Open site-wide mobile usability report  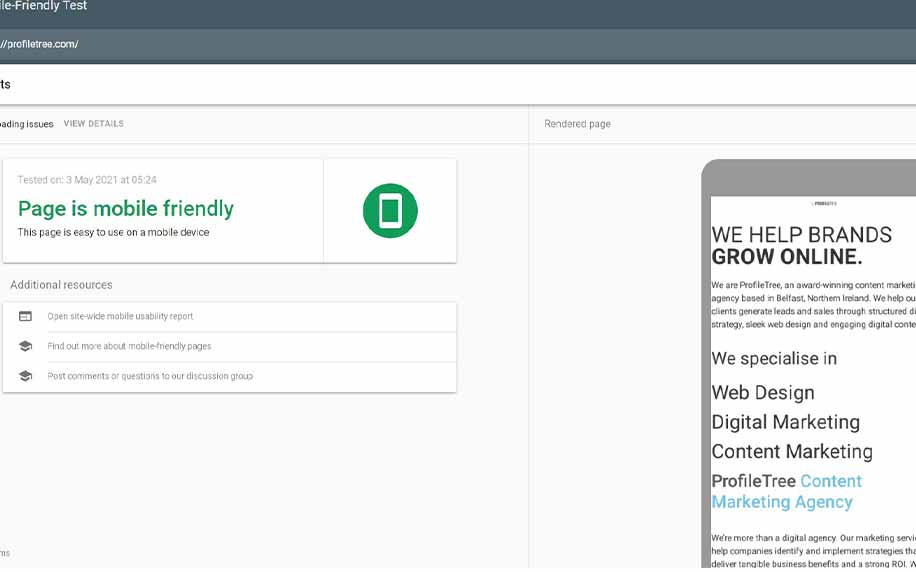pyautogui.click(x=120, y=316)
